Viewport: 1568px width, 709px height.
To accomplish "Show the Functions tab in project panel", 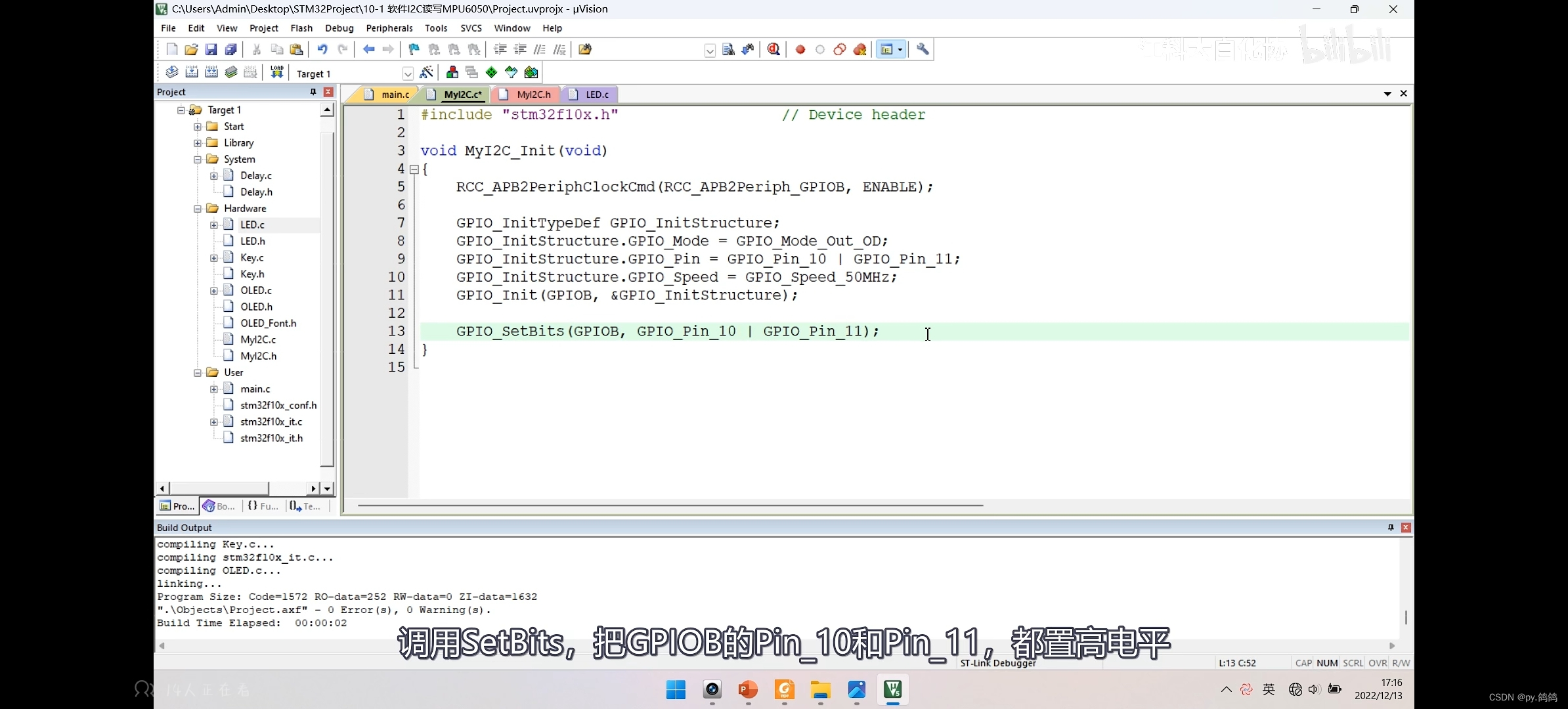I will click(263, 506).
